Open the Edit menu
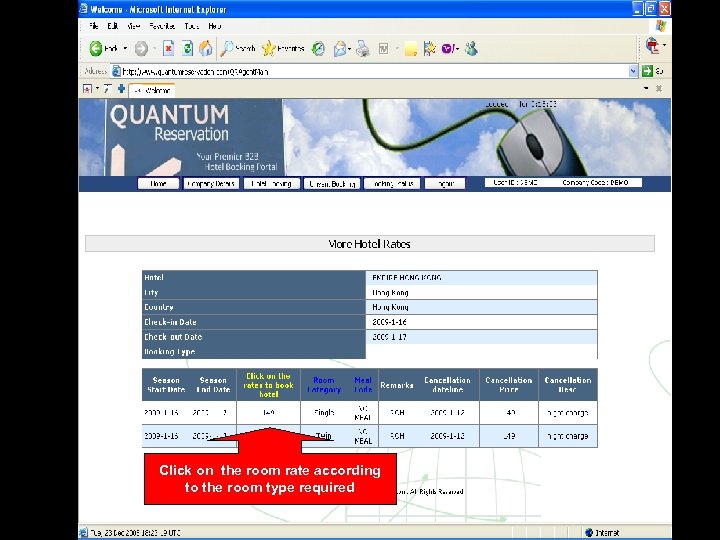The image size is (720, 540). click(x=112, y=26)
